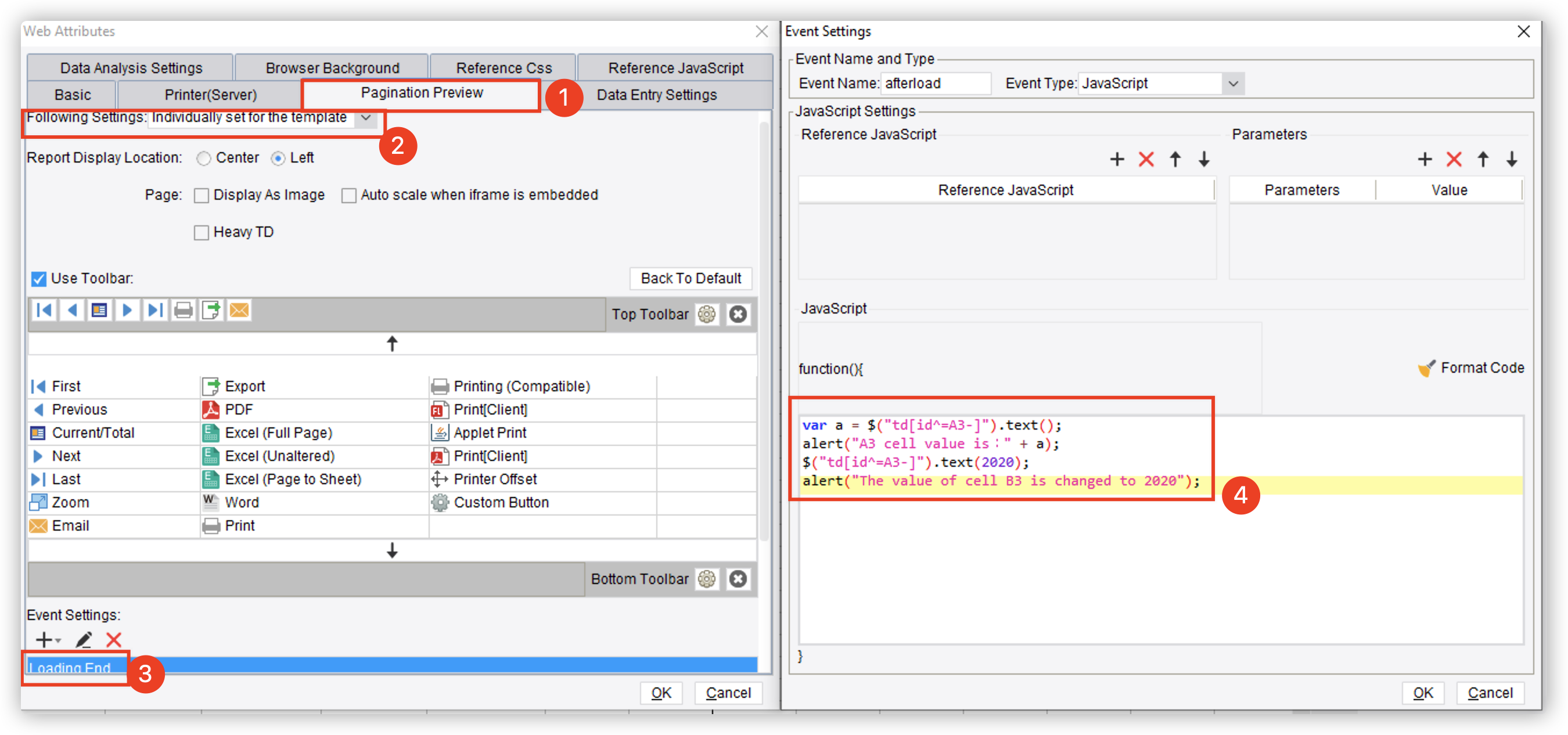Click the edit event pencil icon
This screenshot has height=735, width=1568.
pyautogui.click(x=84, y=639)
